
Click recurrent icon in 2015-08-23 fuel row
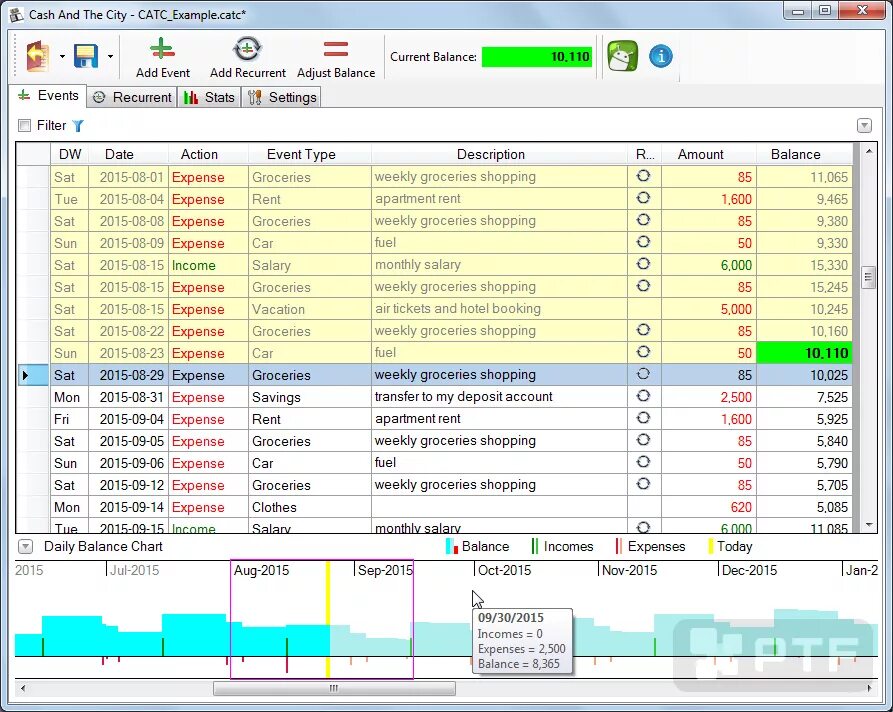coord(644,352)
